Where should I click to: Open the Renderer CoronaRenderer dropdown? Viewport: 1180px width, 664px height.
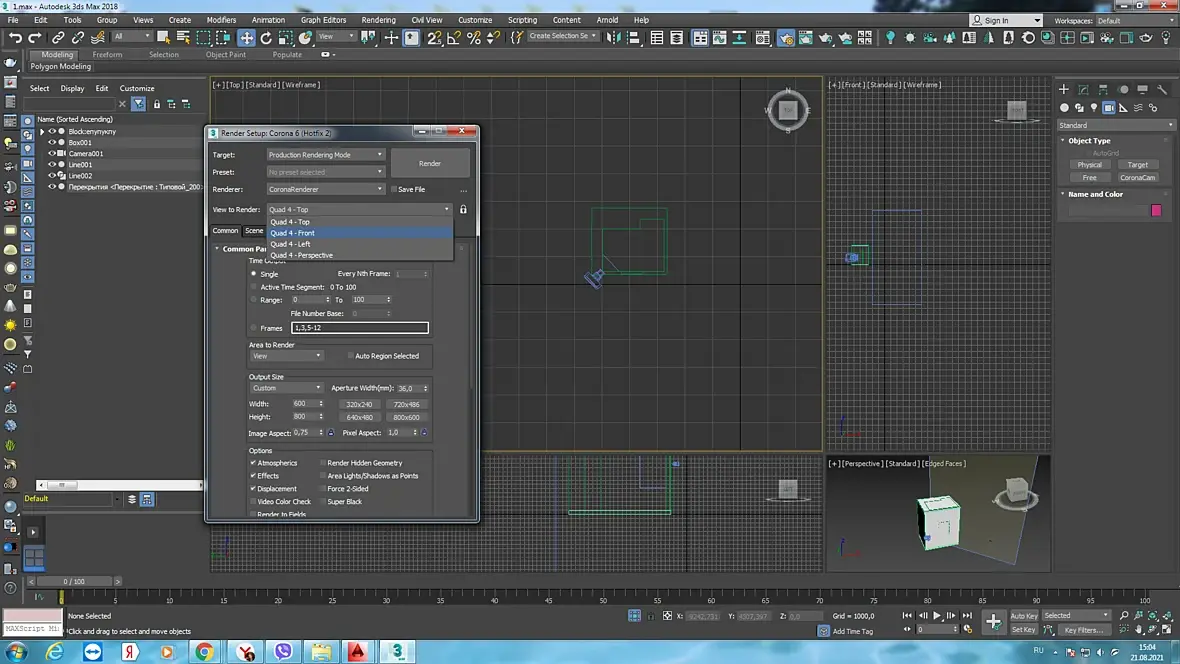[325, 189]
